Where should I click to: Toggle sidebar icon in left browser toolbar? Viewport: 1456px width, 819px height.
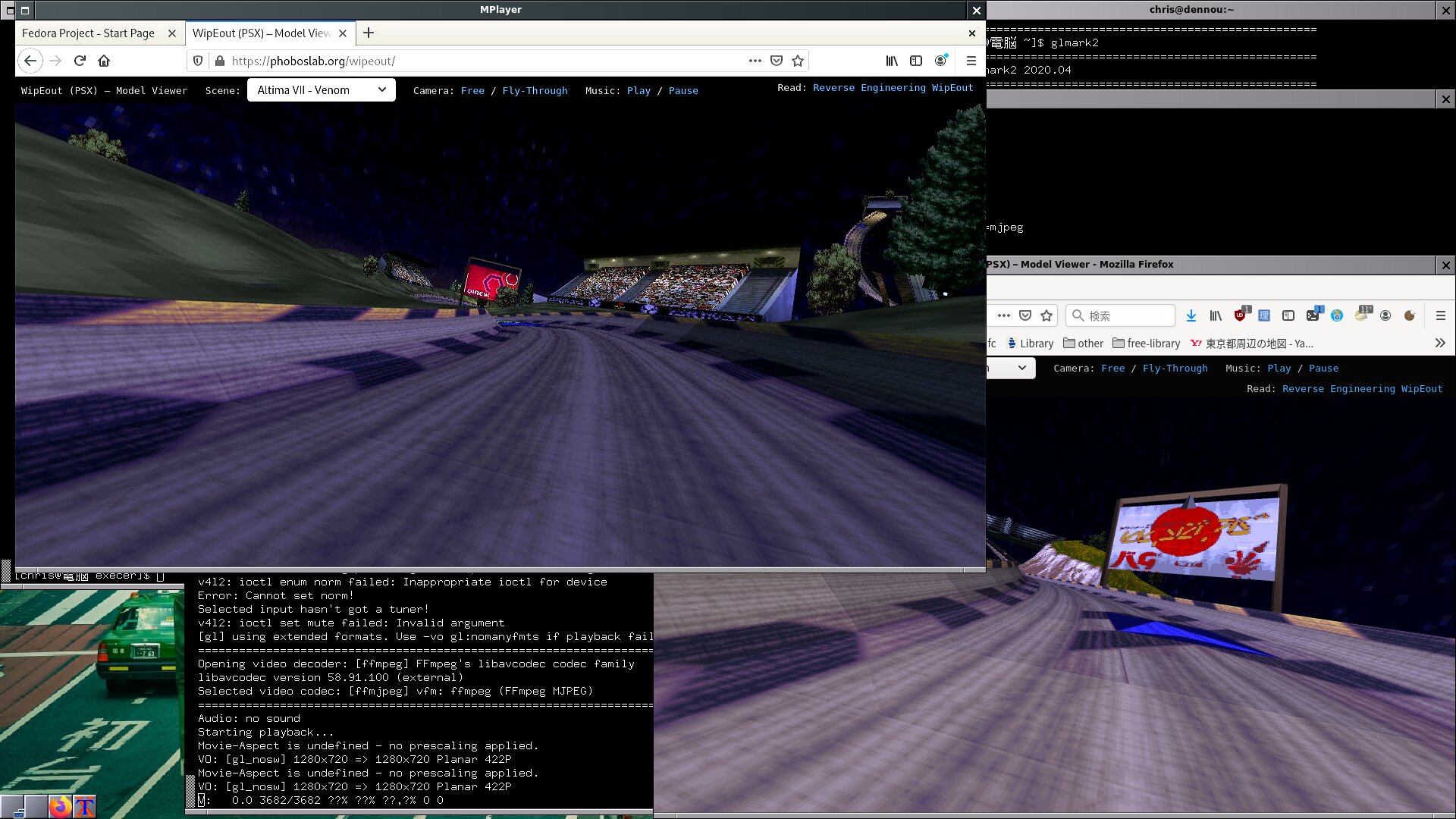click(916, 61)
